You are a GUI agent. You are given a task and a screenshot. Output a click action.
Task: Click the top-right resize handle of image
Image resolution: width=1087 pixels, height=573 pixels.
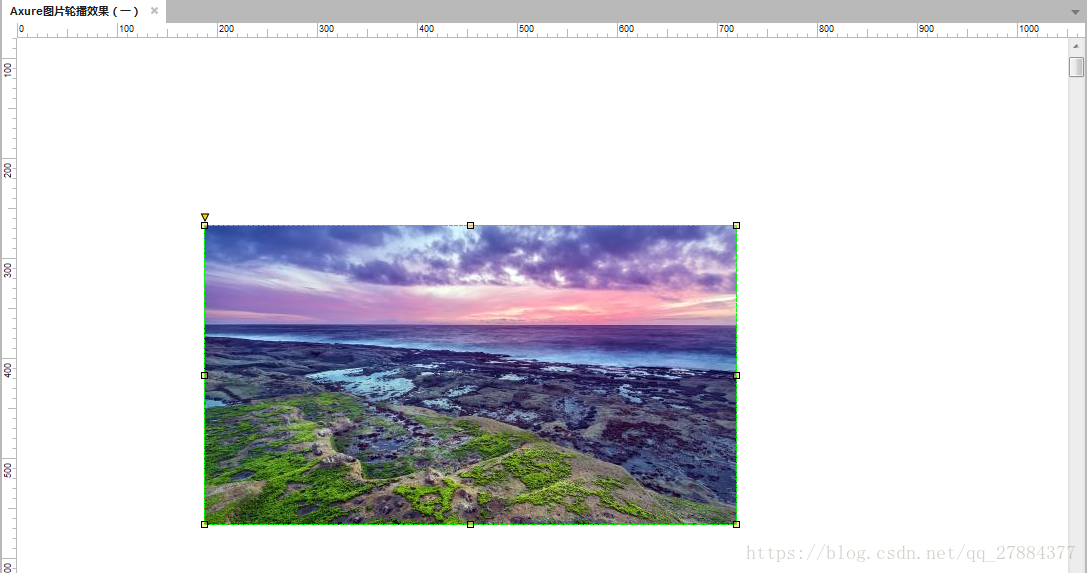pyautogui.click(x=736, y=225)
